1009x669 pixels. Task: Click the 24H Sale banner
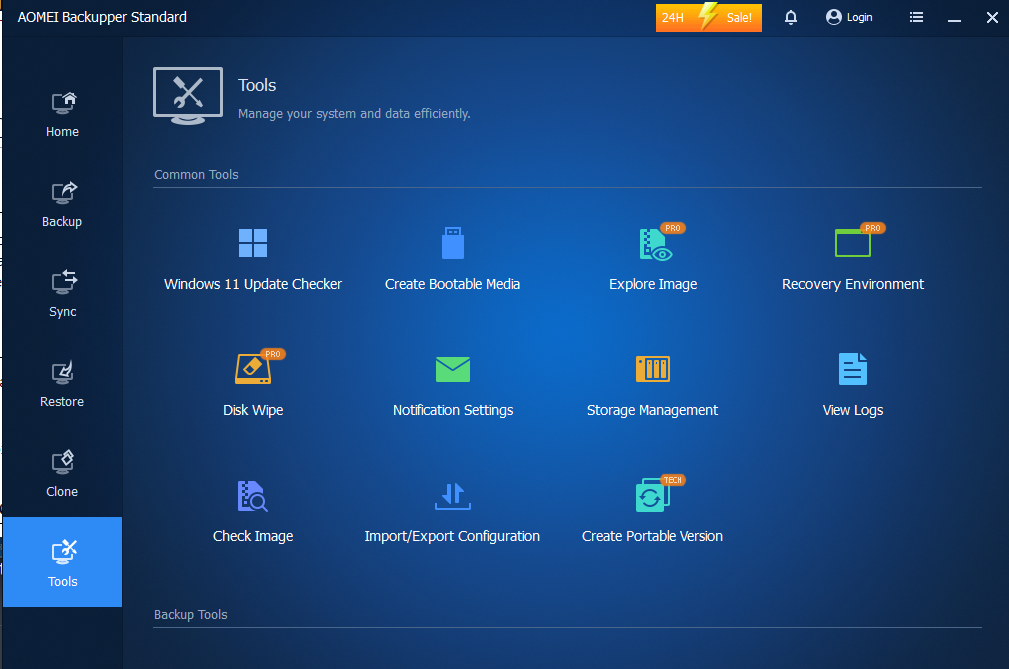pos(708,17)
